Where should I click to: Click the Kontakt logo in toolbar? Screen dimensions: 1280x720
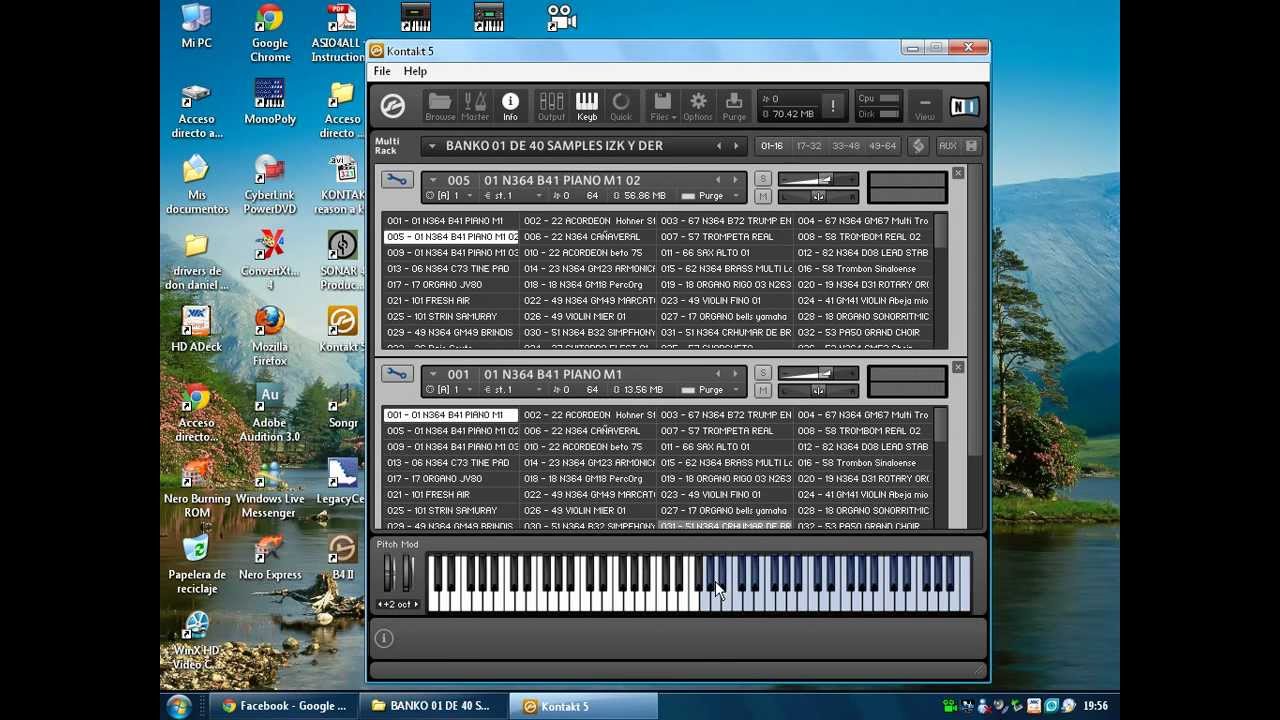[x=393, y=106]
